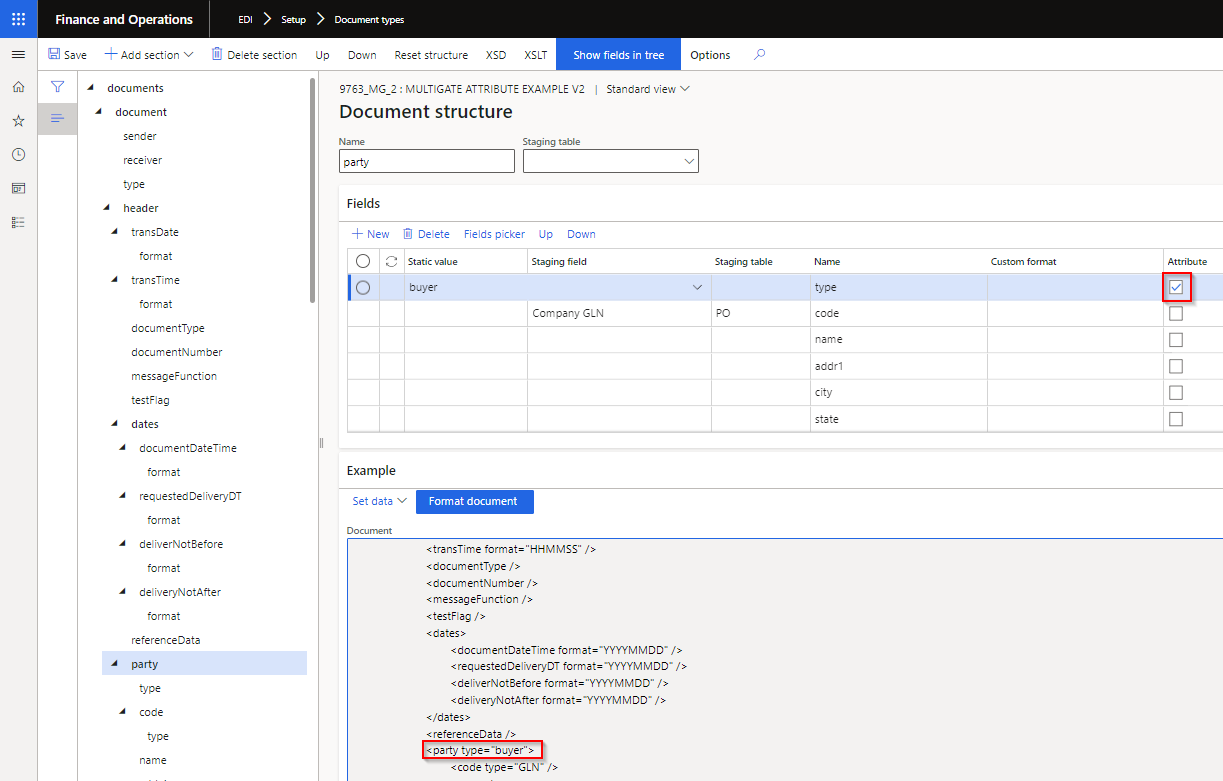Open the Modules icon in the sidebar
This screenshot has height=781, width=1223.
pos(17,221)
